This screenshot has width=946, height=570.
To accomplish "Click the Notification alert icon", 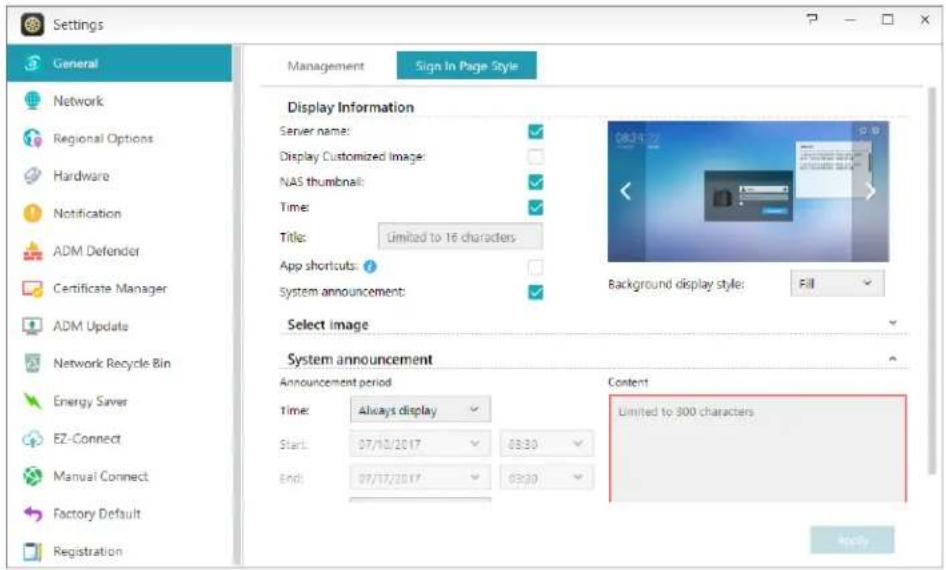I will point(33,213).
